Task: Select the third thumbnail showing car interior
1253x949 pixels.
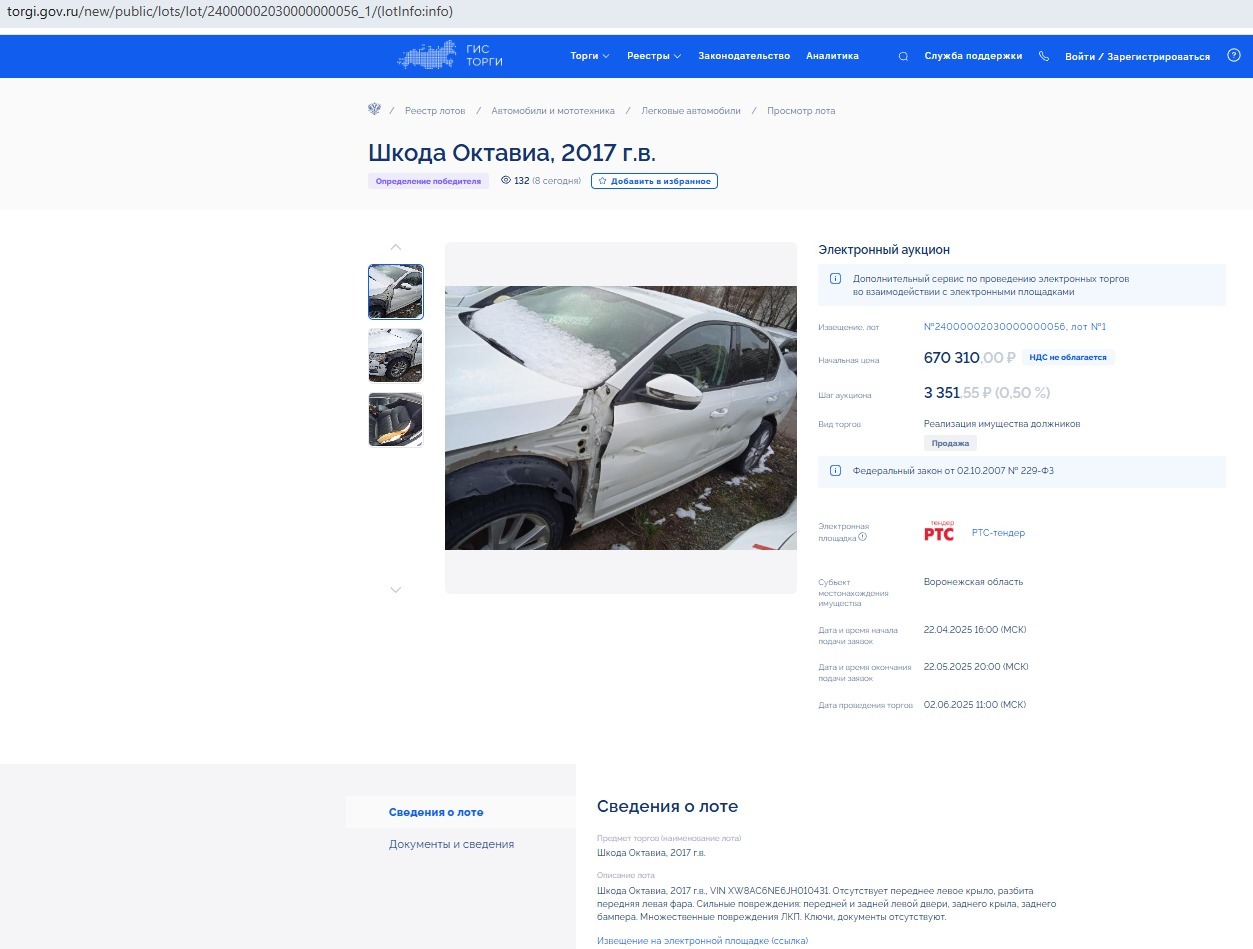Action: (x=395, y=419)
